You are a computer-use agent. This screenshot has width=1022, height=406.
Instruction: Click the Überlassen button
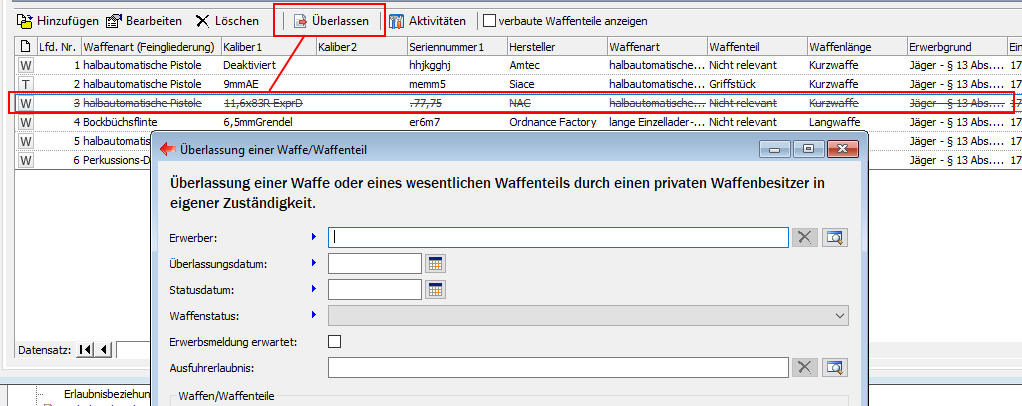point(330,21)
